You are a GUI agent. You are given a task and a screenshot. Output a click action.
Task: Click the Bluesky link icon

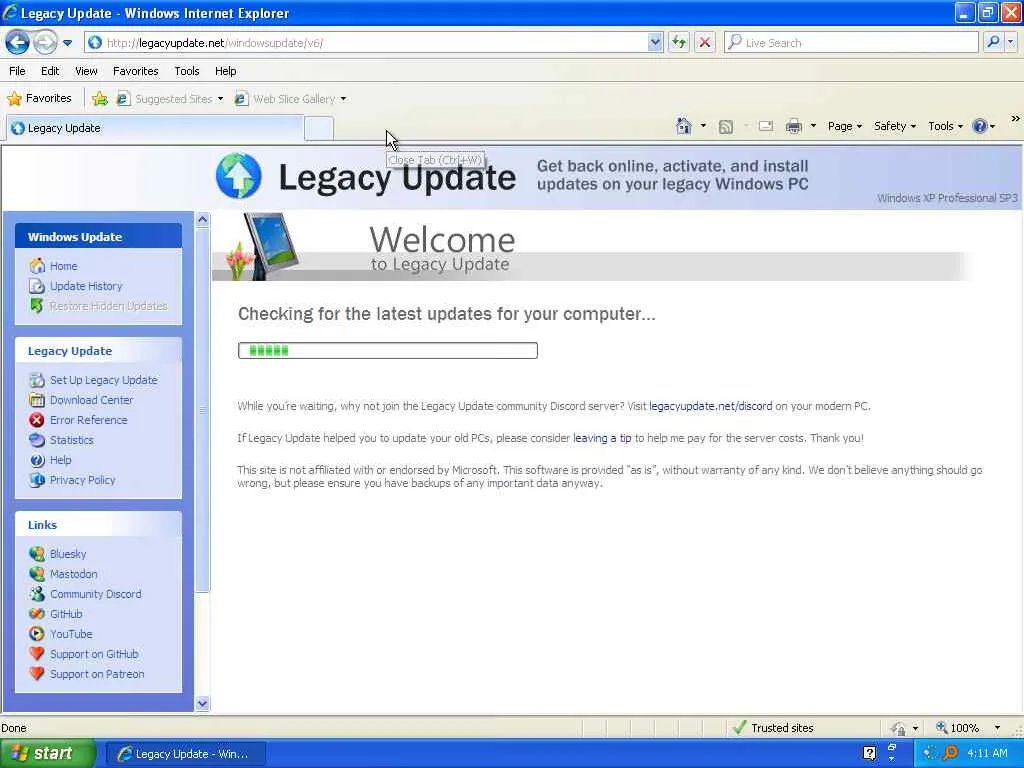[x=37, y=554]
